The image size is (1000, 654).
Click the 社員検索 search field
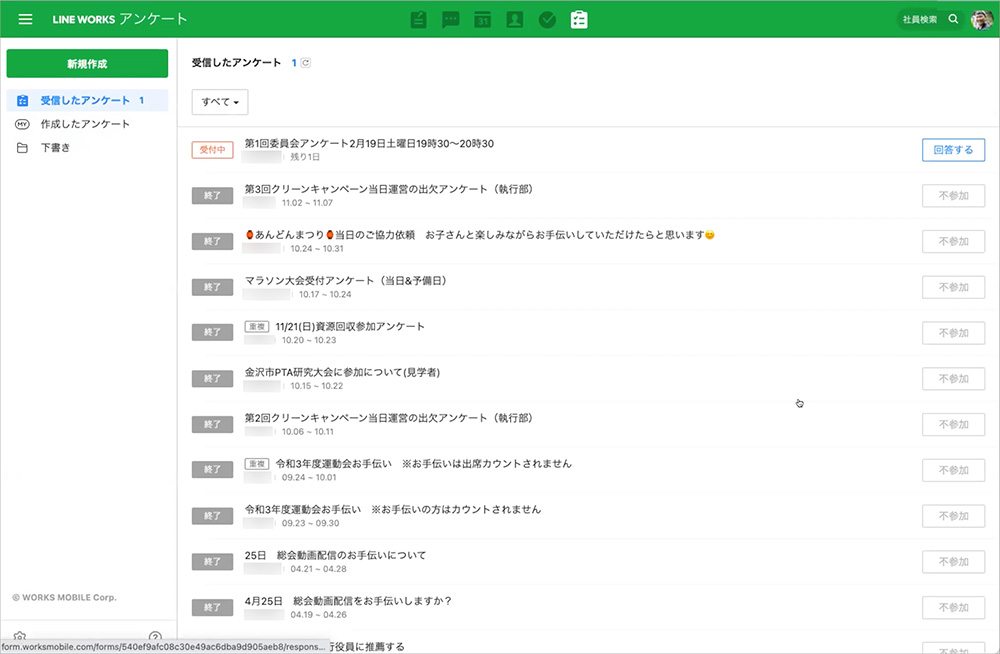(919, 19)
